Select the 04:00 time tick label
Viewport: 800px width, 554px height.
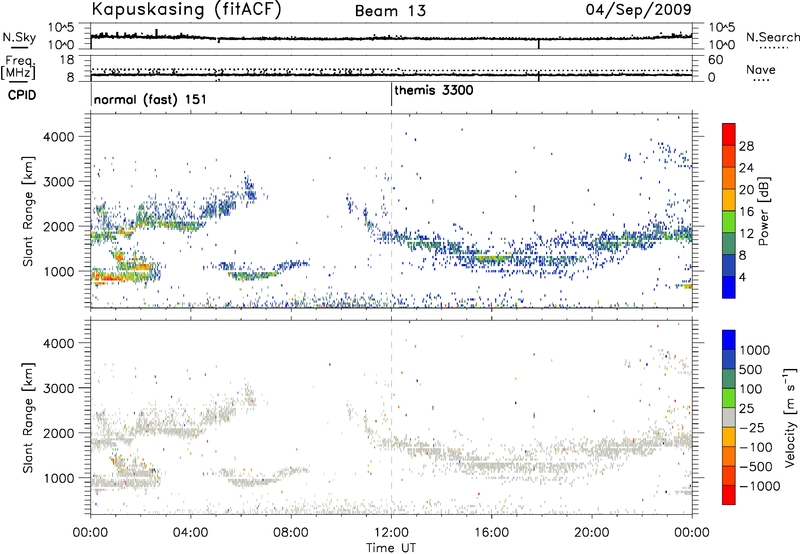click(x=191, y=533)
